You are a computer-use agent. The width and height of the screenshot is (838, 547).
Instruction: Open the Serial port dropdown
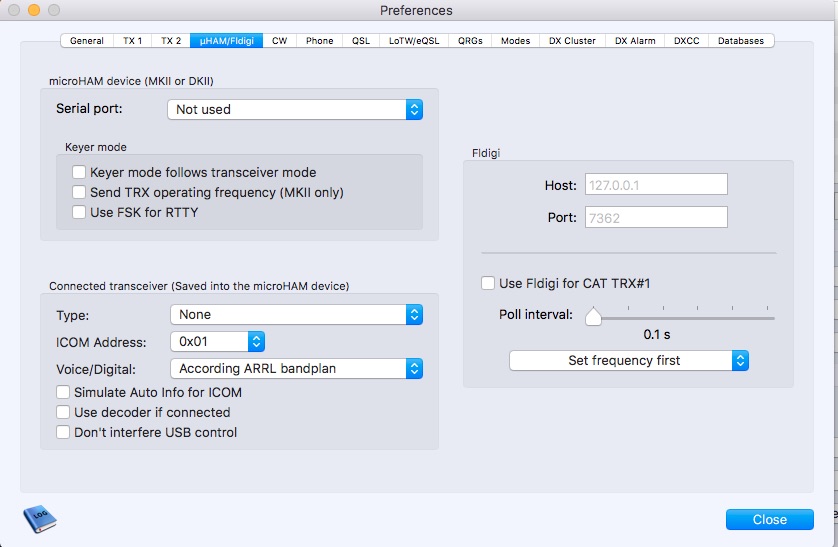(x=295, y=109)
